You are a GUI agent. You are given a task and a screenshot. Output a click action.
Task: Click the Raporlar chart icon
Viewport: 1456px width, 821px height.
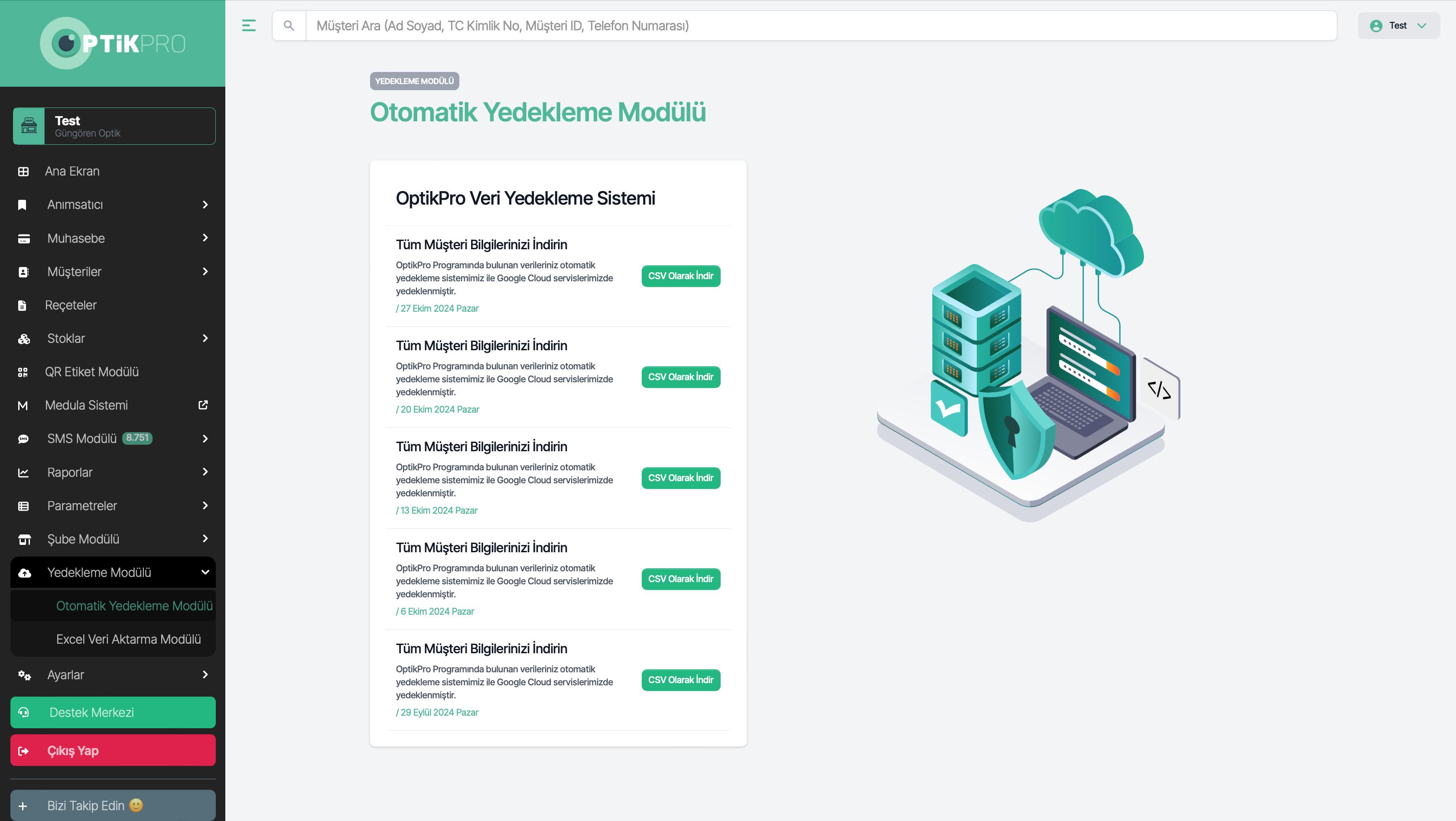[x=23, y=472]
